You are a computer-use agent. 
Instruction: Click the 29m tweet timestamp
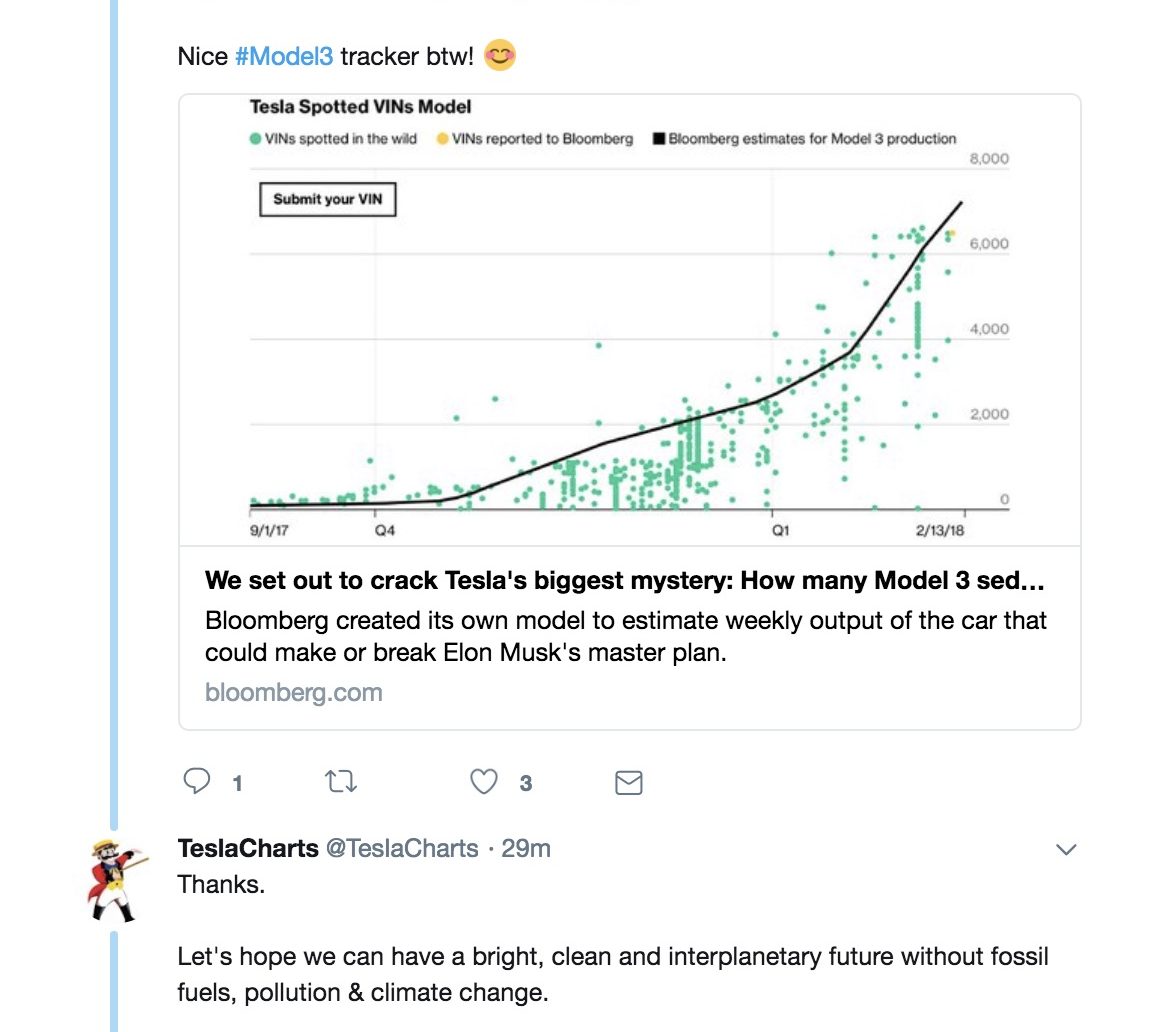click(x=525, y=848)
